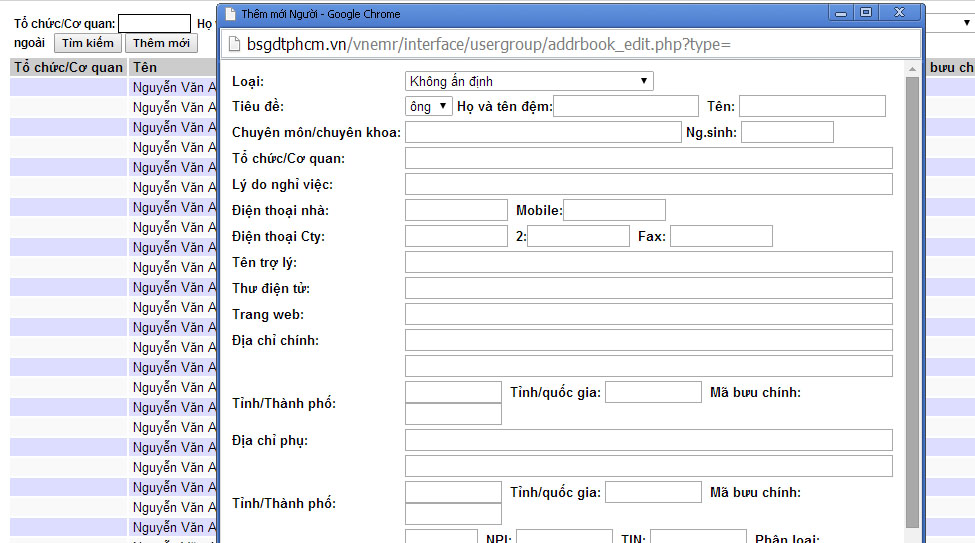Click the Ng.sinh birth date field
The image size is (975, 543).
pyautogui.click(x=787, y=132)
